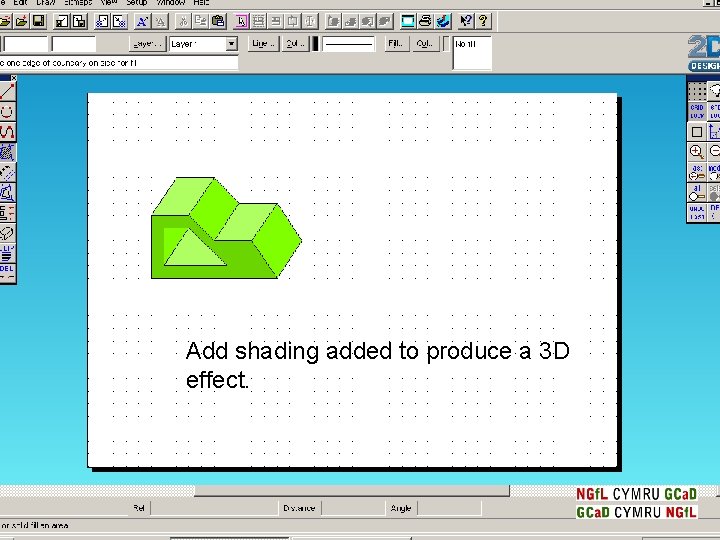Select the hatch Fill area tool
This screenshot has height=540, width=720.
pos(7,152)
